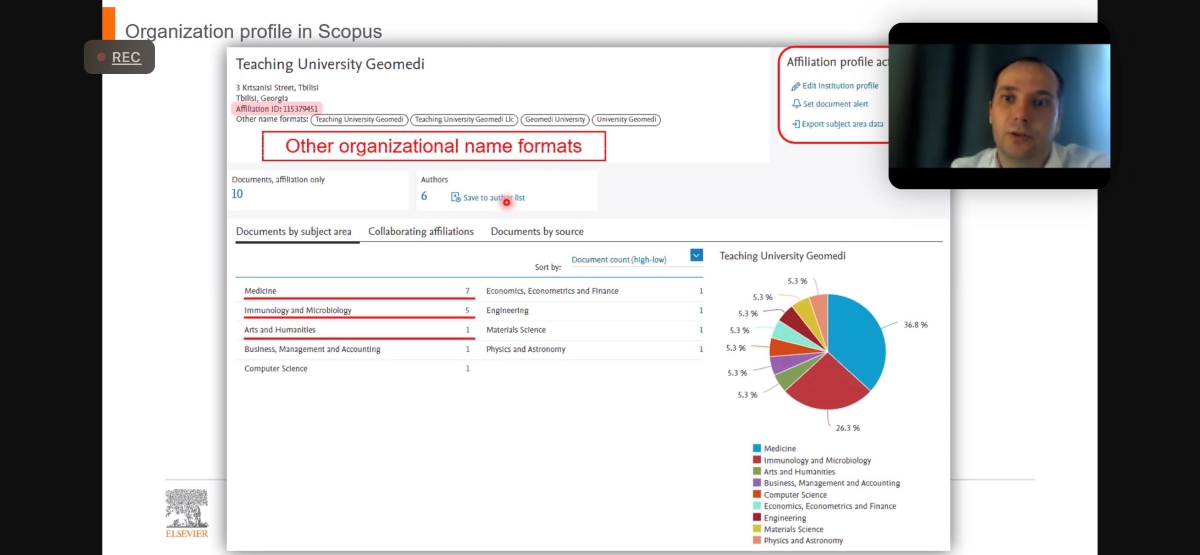1200x555 pixels.
Task: Switch to Collaborating affiliations tab
Action: pos(421,232)
